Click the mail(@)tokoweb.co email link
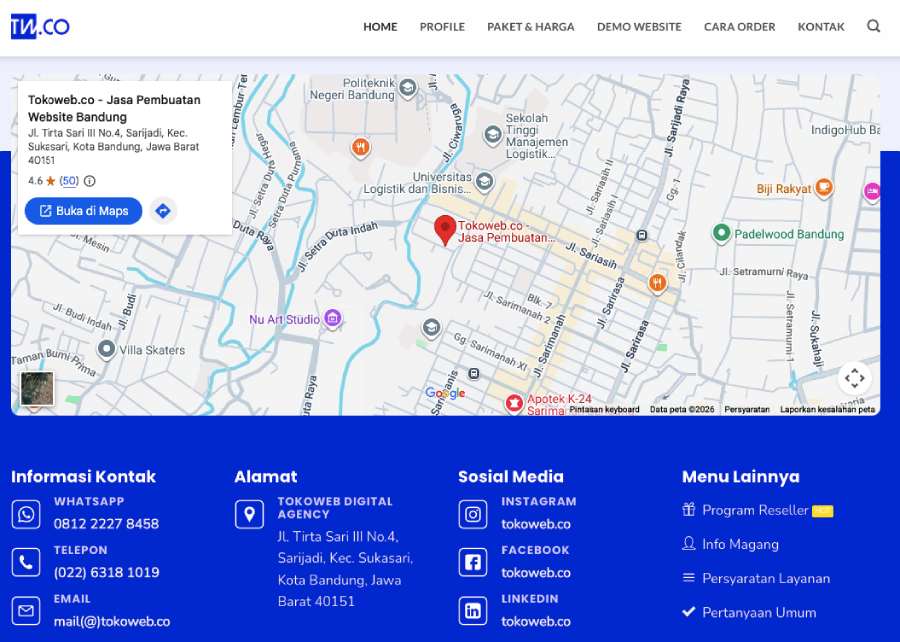Viewport: 900px width, 642px height. [x=112, y=621]
